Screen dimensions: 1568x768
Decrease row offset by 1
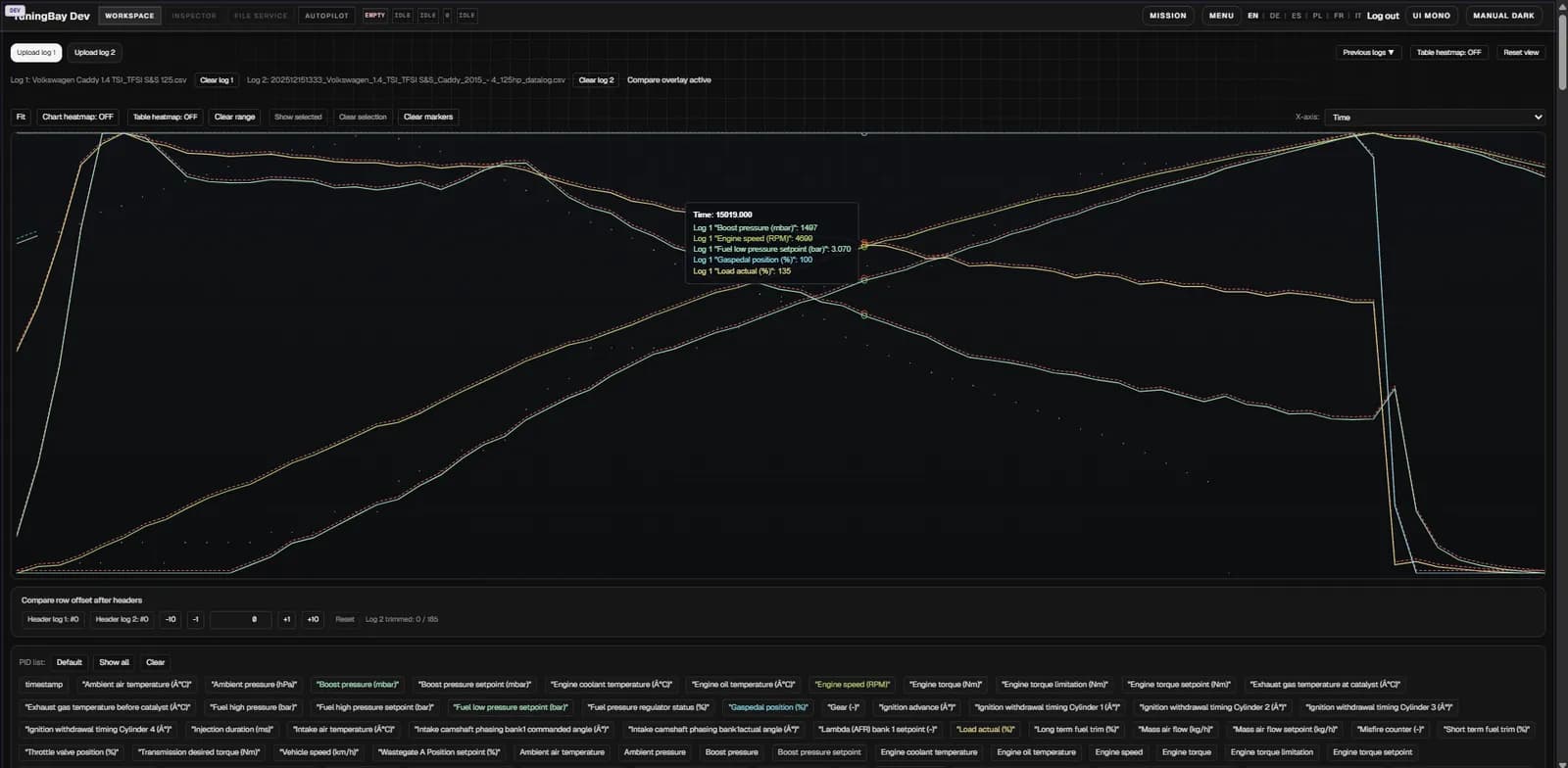pyautogui.click(x=195, y=619)
